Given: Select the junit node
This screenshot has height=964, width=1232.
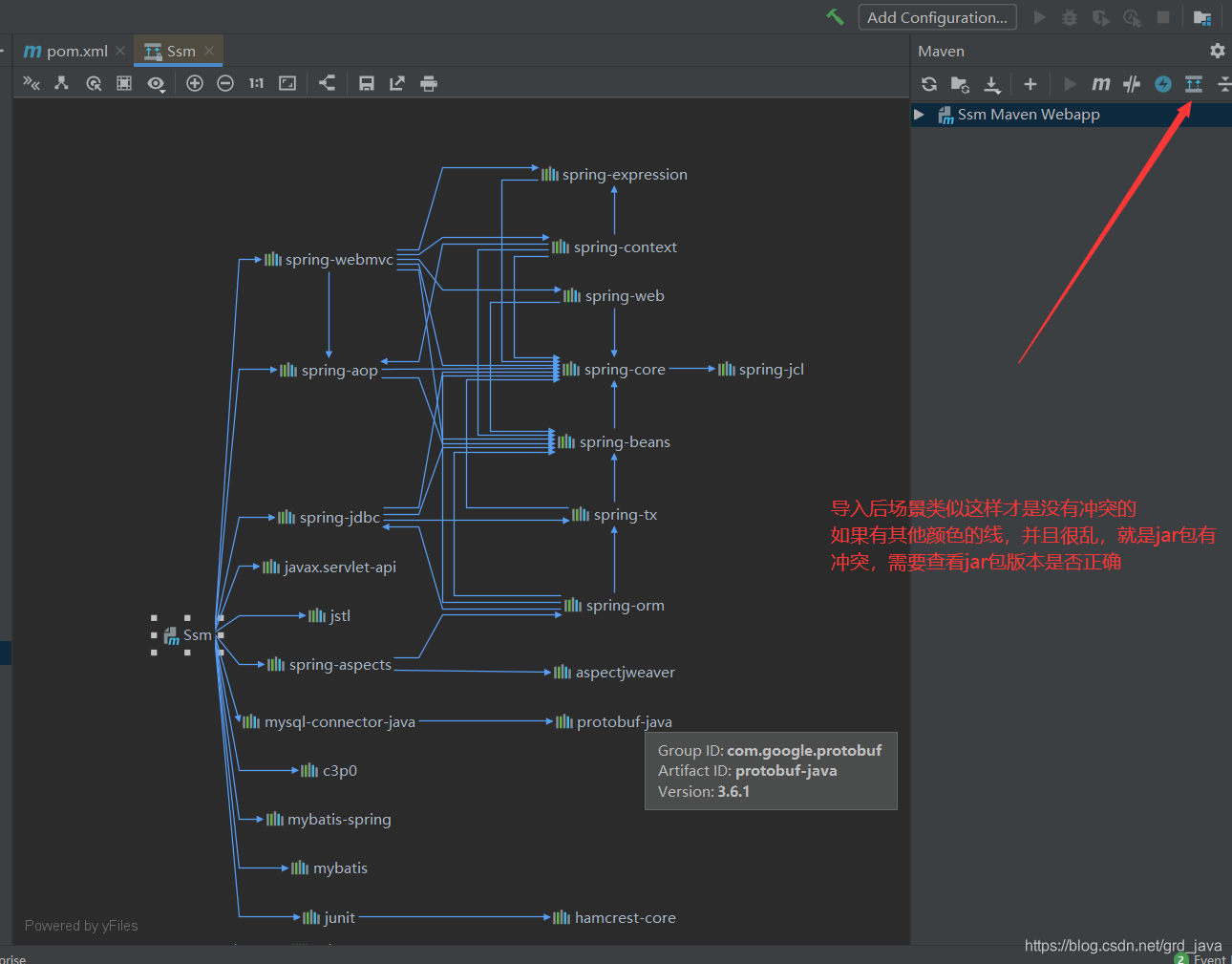Looking at the screenshot, I should click(329, 917).
